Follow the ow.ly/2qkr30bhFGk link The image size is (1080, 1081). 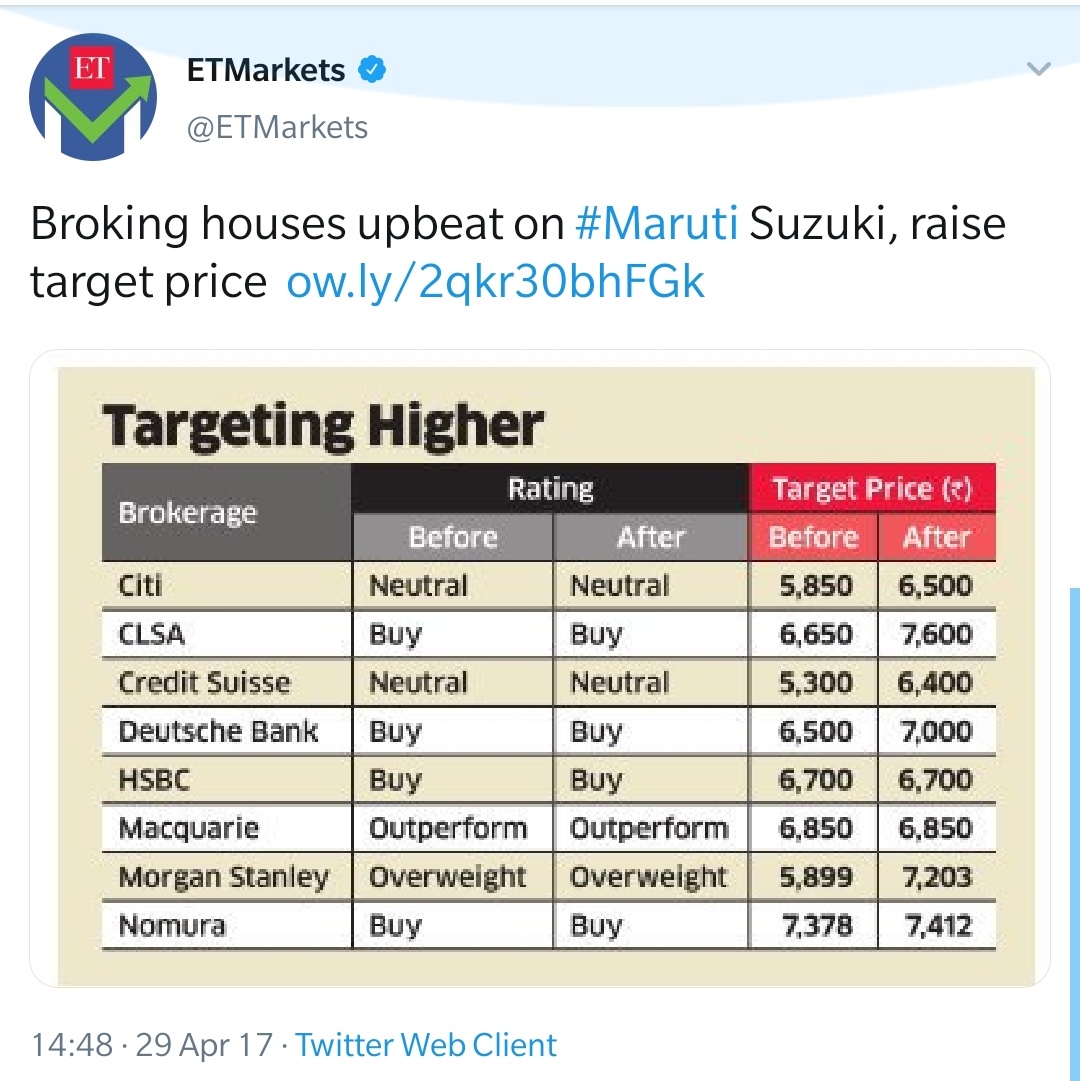(495, 282)
